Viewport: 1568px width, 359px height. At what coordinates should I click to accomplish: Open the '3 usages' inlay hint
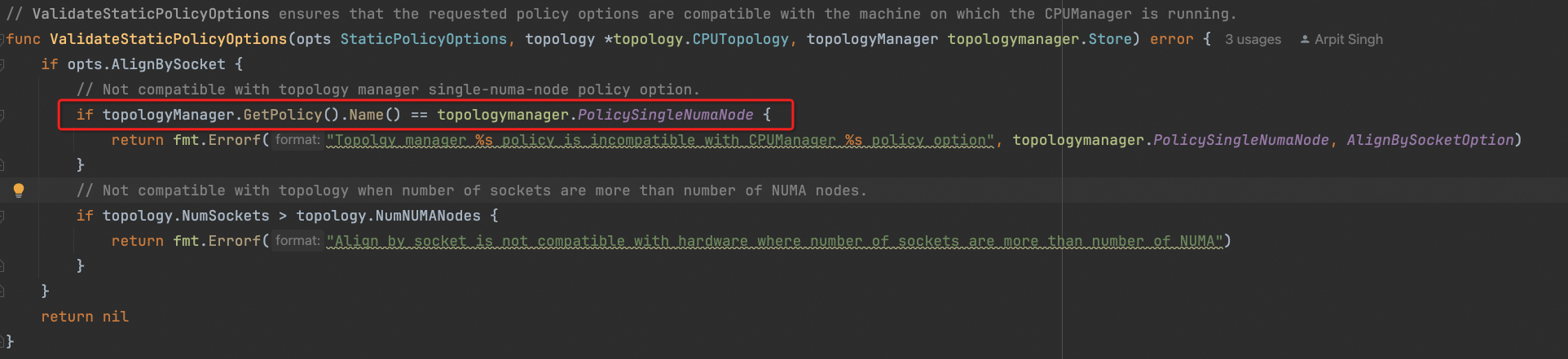point(1253,39)
